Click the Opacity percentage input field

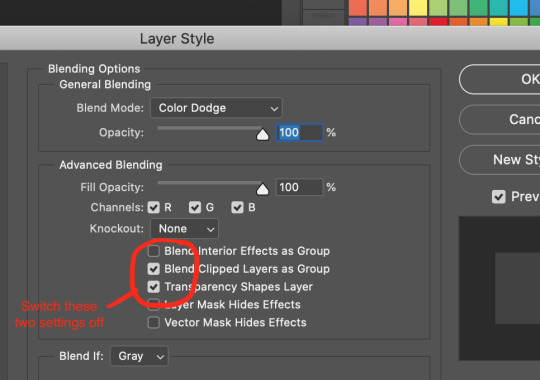point(299,132)
